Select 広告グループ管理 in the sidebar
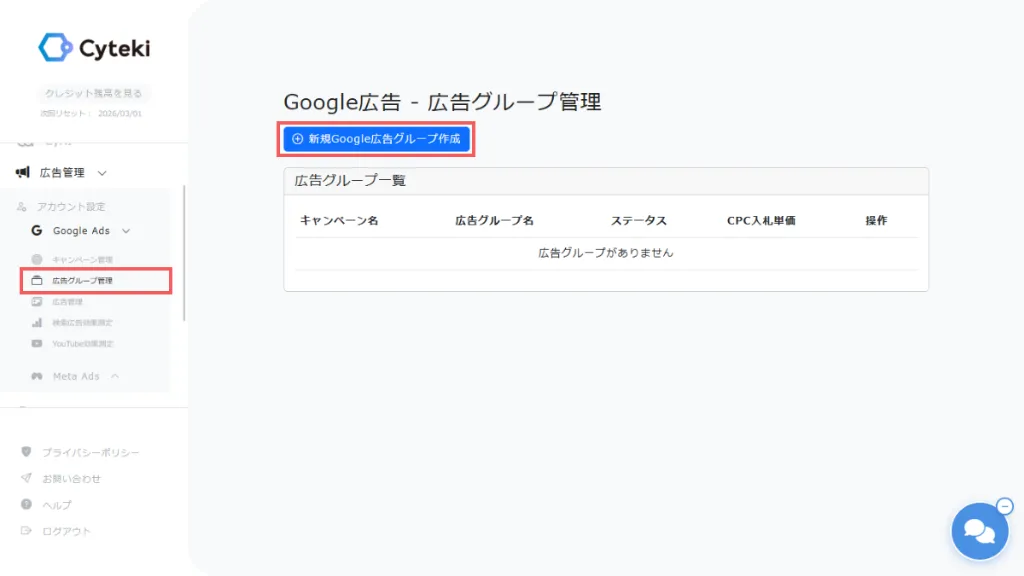1024x576 pixels. (x=82, y=281)
